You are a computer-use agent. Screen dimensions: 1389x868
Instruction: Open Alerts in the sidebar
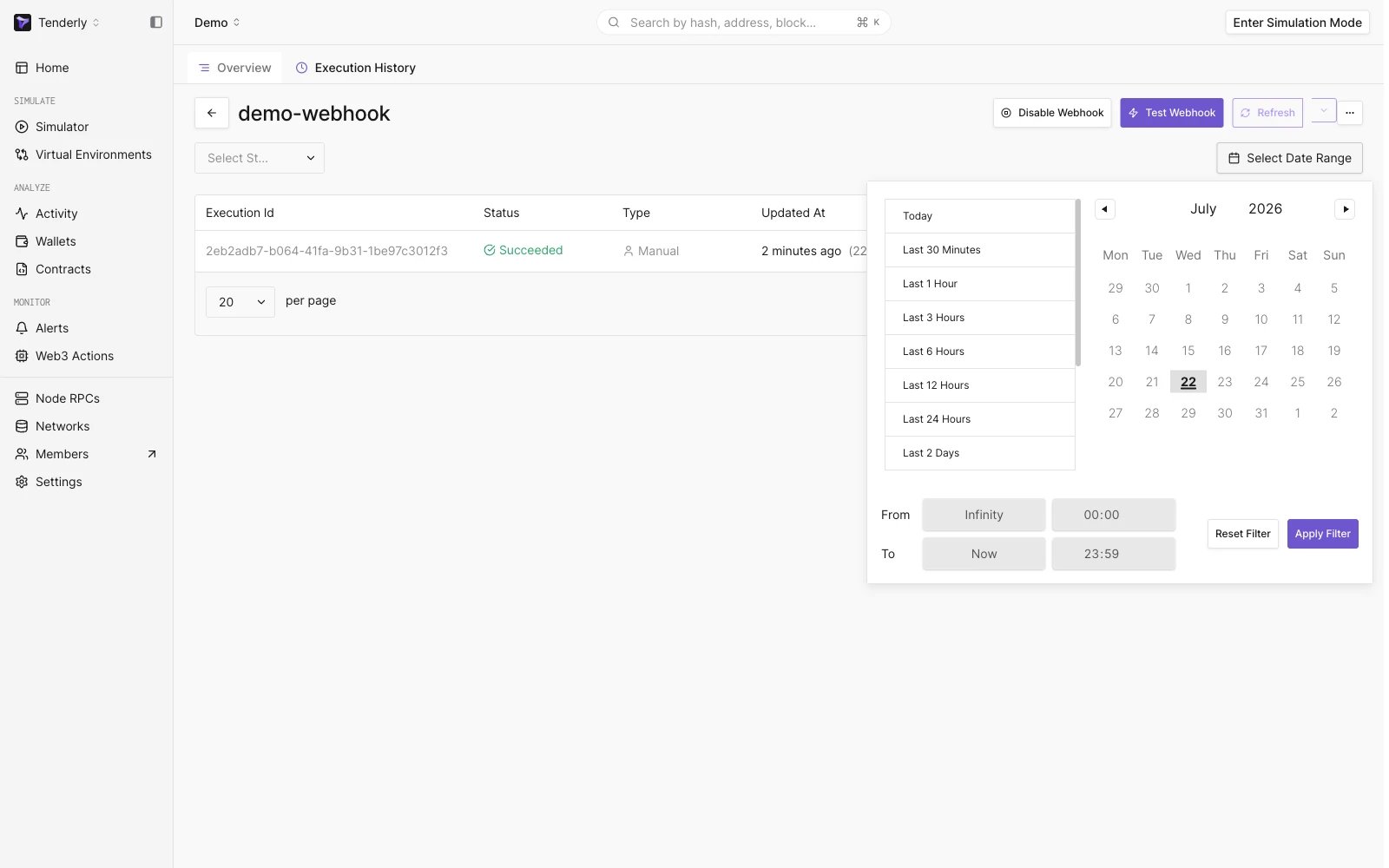(x=52, y=328)
